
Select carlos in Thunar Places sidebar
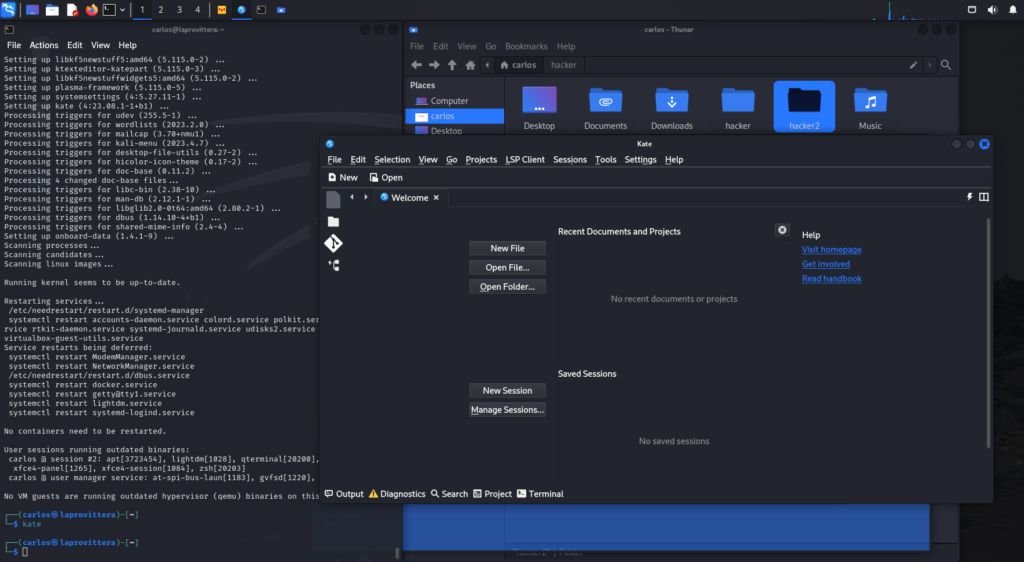click(x=455, y=116)
